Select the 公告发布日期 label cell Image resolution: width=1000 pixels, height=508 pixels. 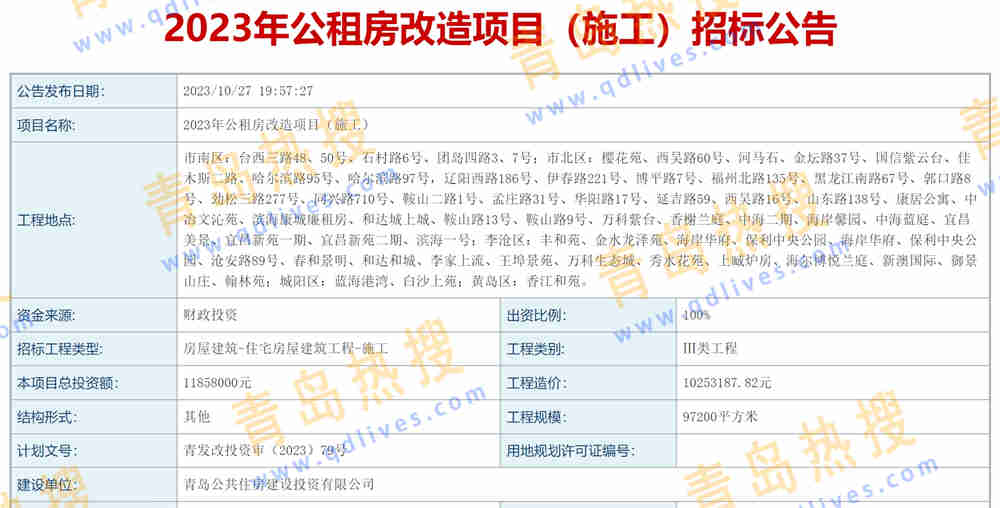(94, 91)
